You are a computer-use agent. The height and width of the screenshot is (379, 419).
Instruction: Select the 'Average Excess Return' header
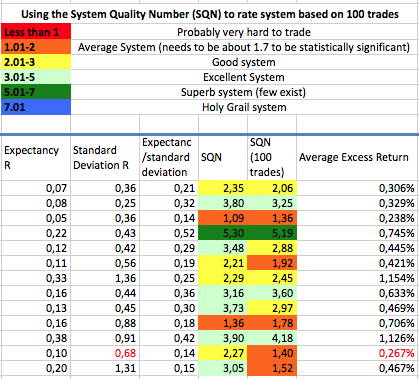[x=357, y=157]
